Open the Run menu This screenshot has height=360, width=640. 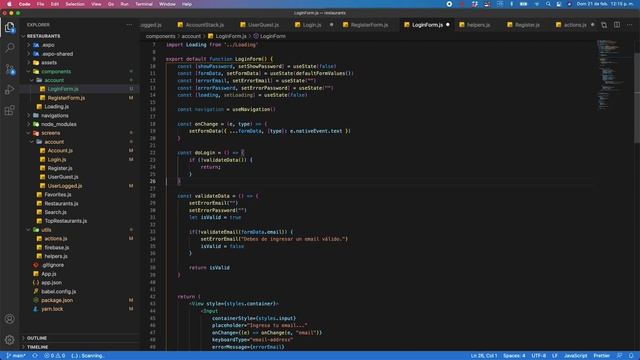coord(124,4)
